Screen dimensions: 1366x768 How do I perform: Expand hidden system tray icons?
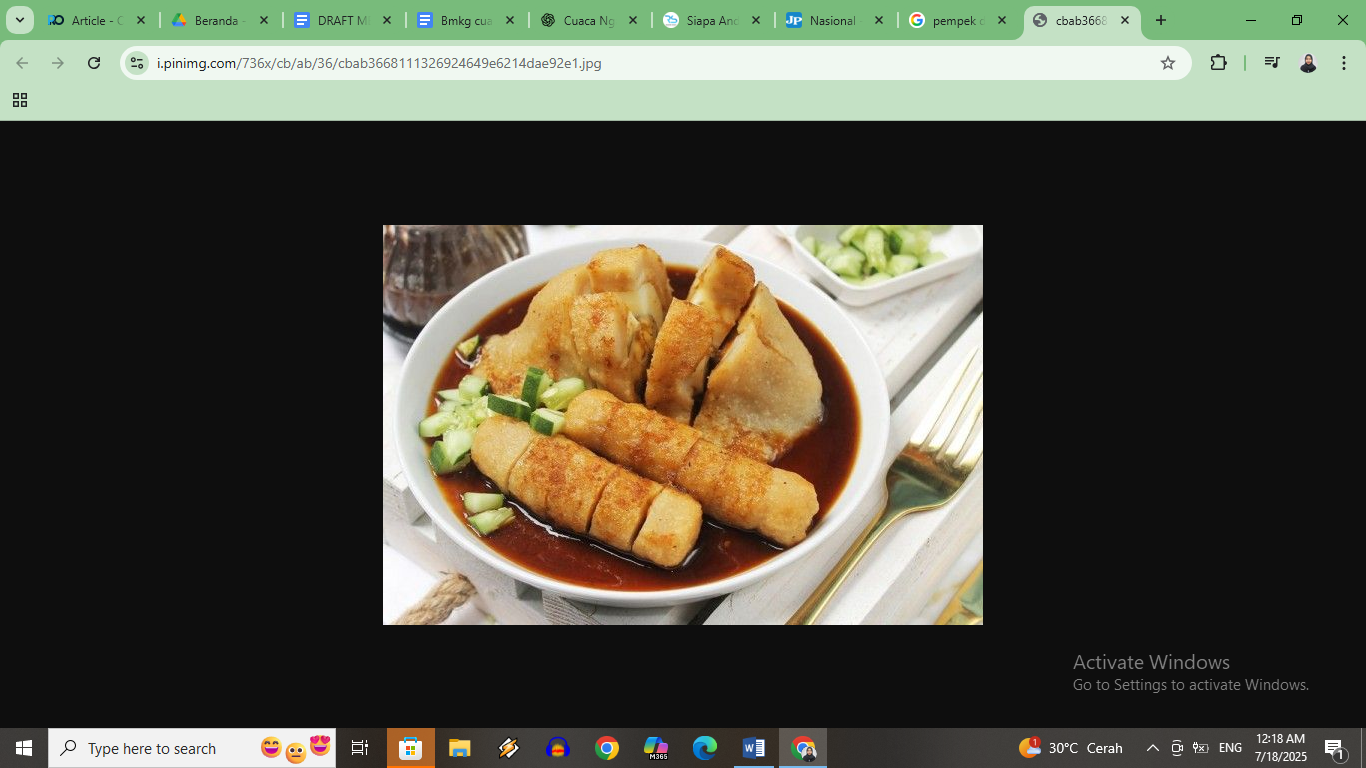[1152, 748]
